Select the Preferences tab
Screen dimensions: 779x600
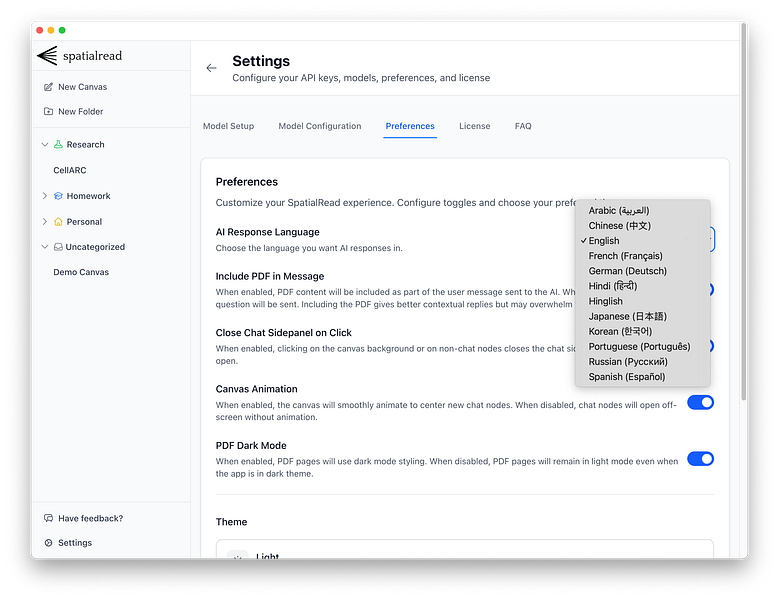(410, 126)
